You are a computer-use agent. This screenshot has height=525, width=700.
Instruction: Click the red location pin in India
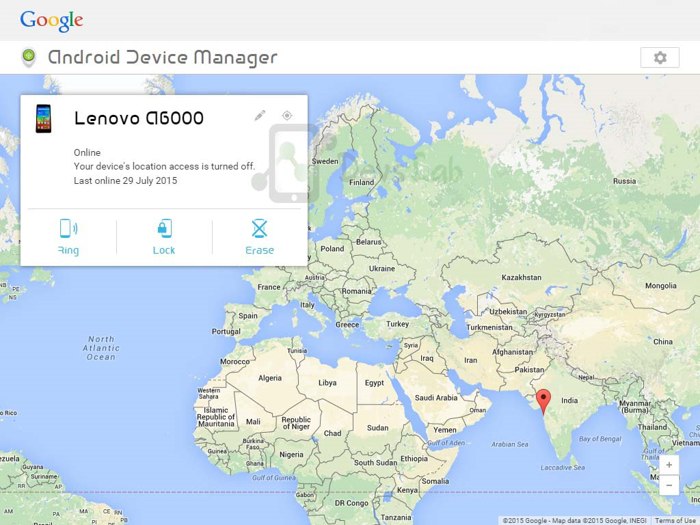tap(543, 401)
